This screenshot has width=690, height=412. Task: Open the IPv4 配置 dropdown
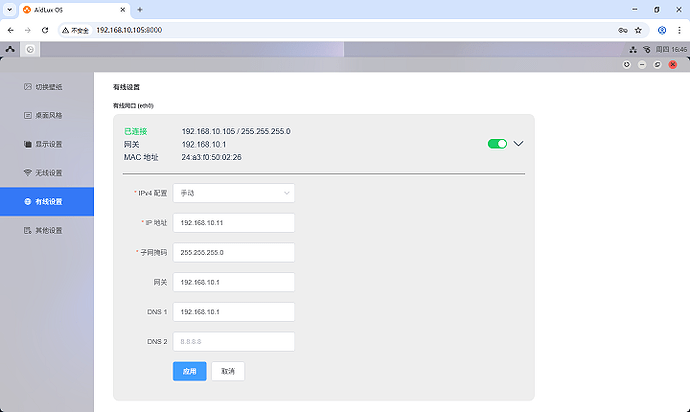coord(234,192)
